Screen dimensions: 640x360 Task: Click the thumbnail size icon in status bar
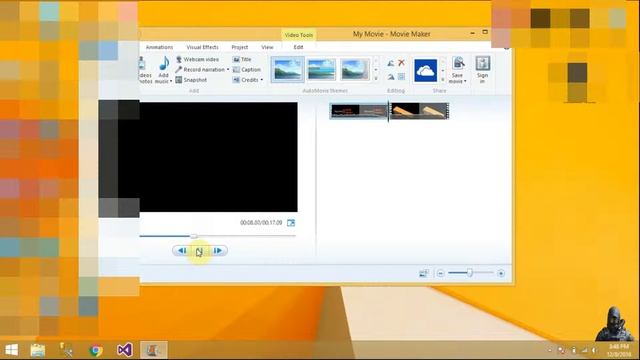coord(424,273)
